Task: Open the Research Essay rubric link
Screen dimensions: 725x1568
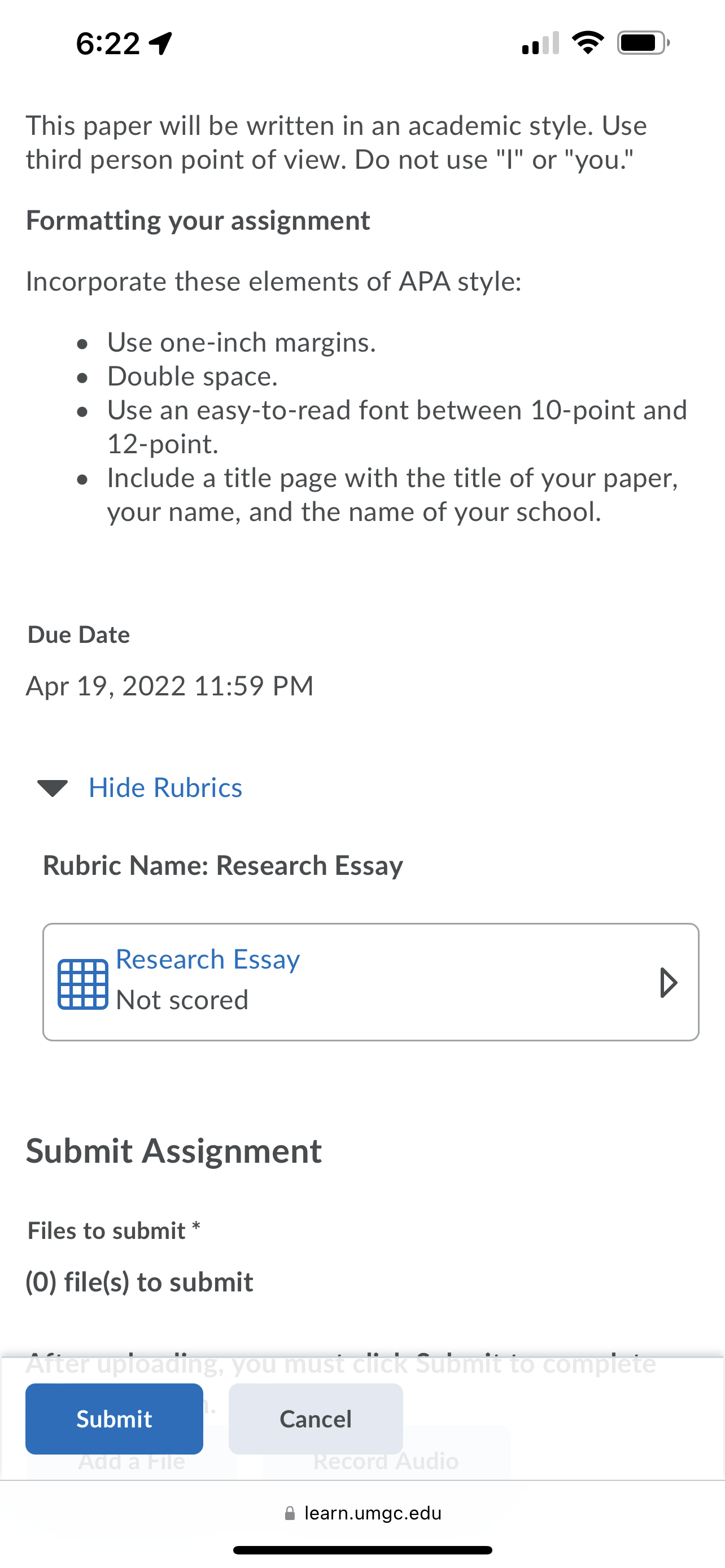Action: click(x=208, y=960)
